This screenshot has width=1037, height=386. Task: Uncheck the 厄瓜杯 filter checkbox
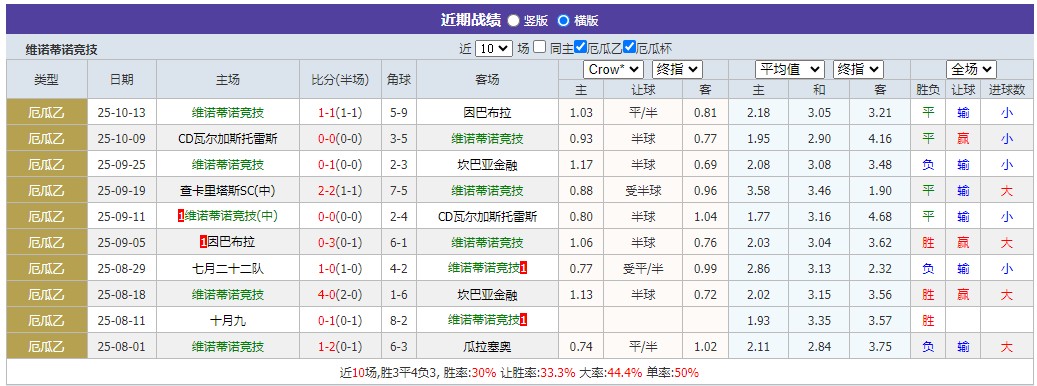click(630, 47)
